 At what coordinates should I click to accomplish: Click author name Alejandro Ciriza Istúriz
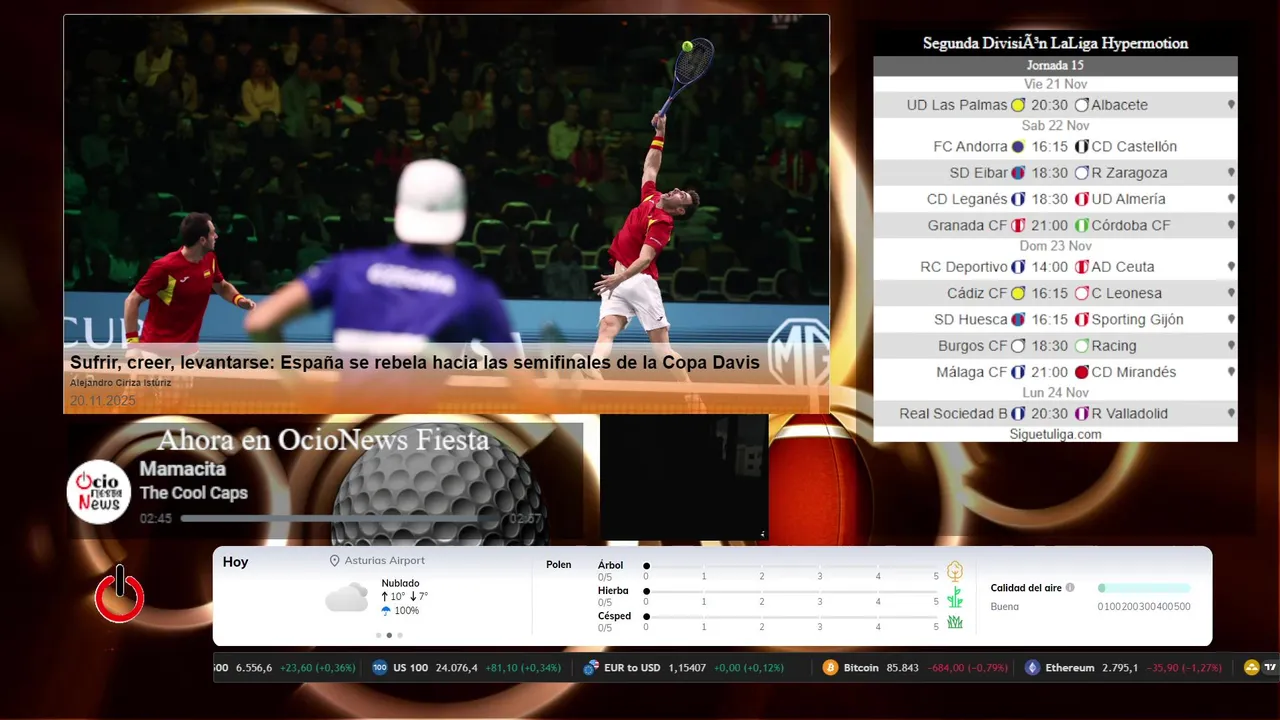click(x=121, y=383)
